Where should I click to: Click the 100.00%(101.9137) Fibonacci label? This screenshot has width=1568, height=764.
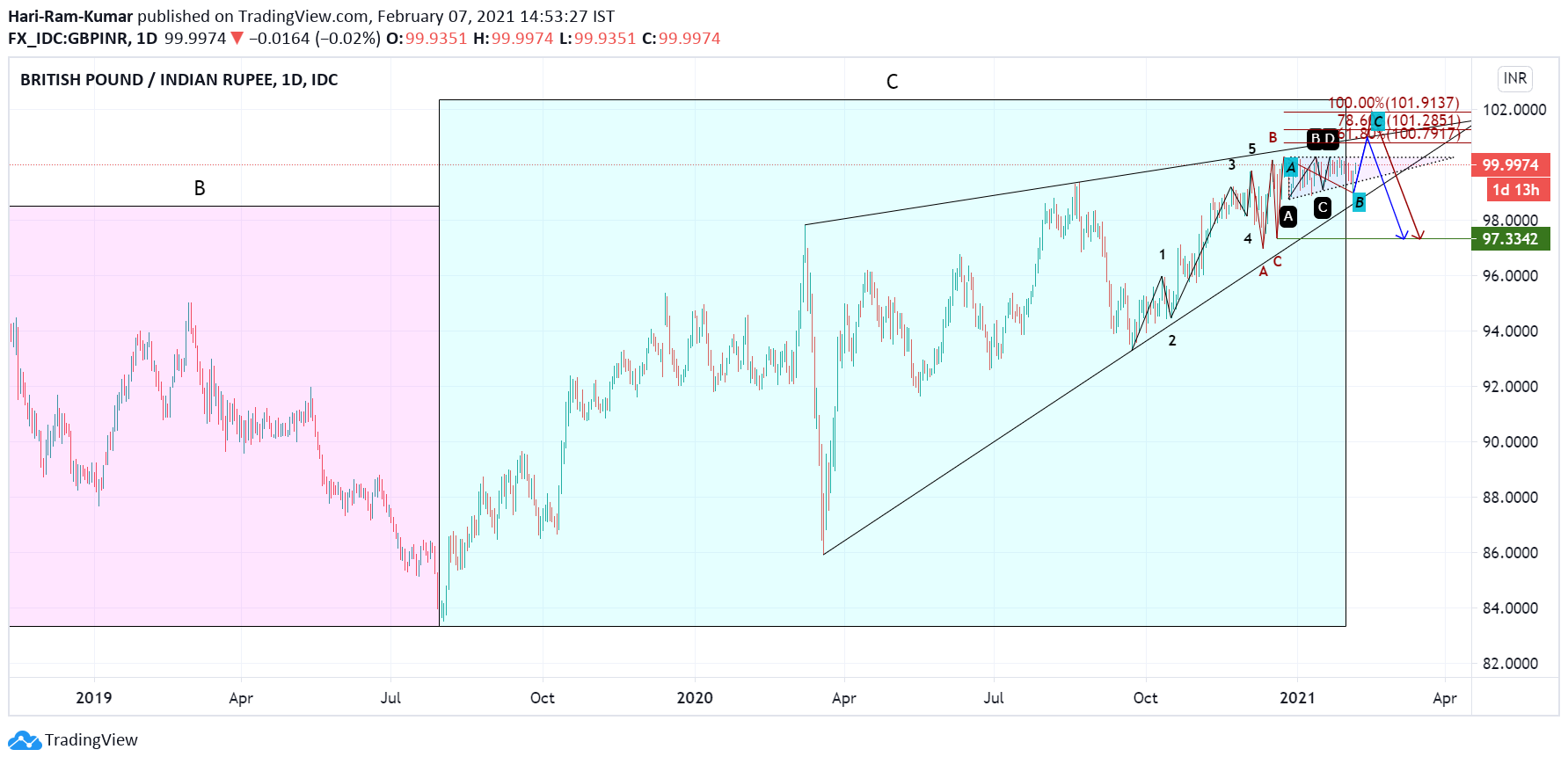pyautogui.click(x=1394, y=103)
